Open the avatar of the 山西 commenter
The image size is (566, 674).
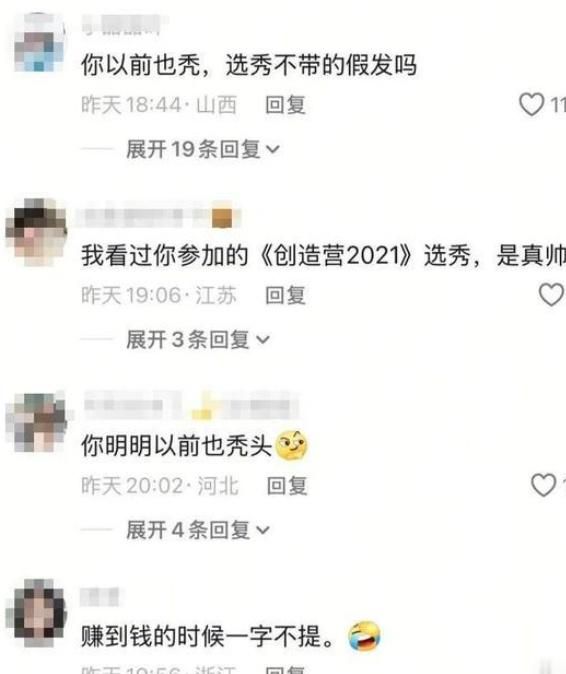[x=39, y=42]
